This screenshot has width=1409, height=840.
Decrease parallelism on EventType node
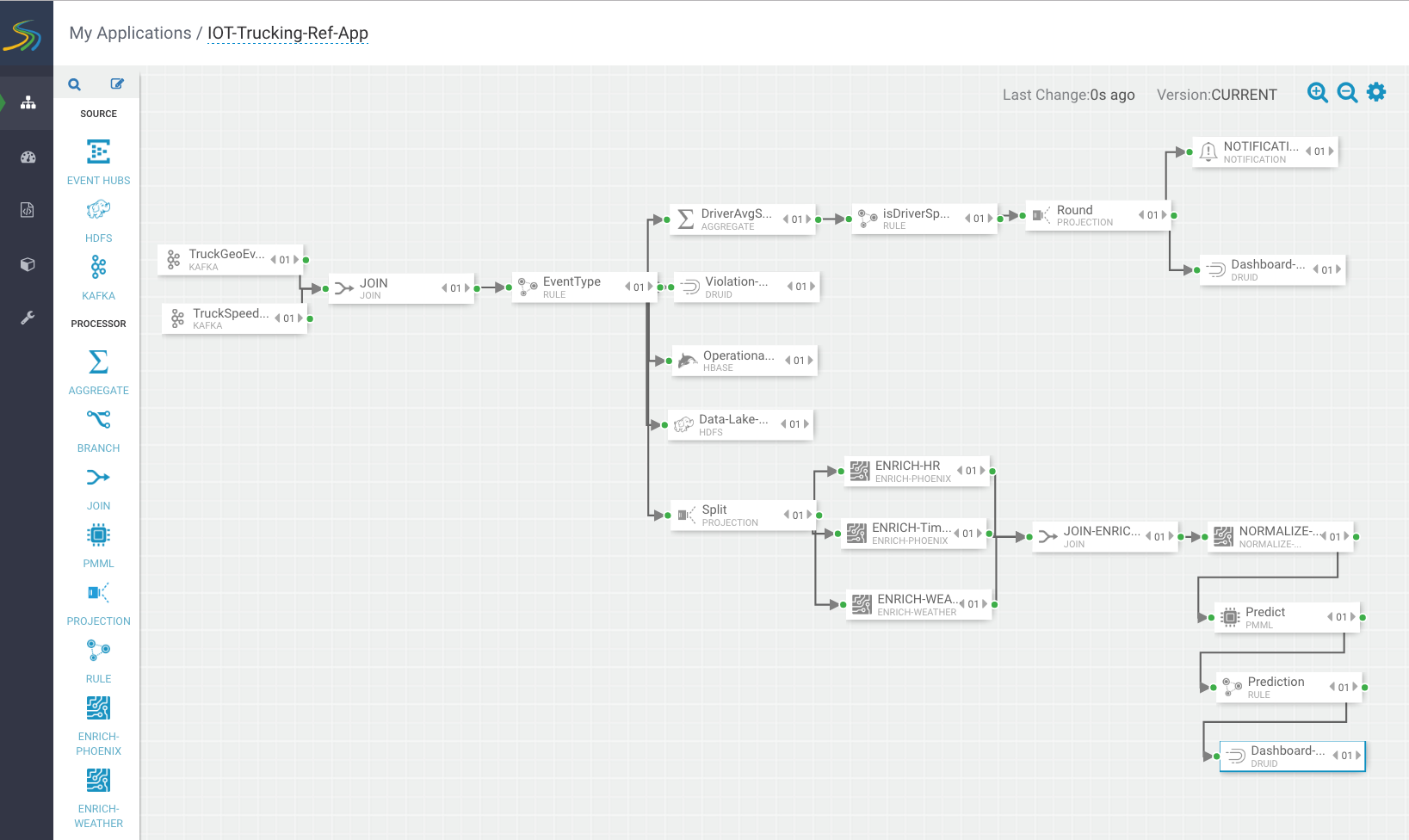627,287
